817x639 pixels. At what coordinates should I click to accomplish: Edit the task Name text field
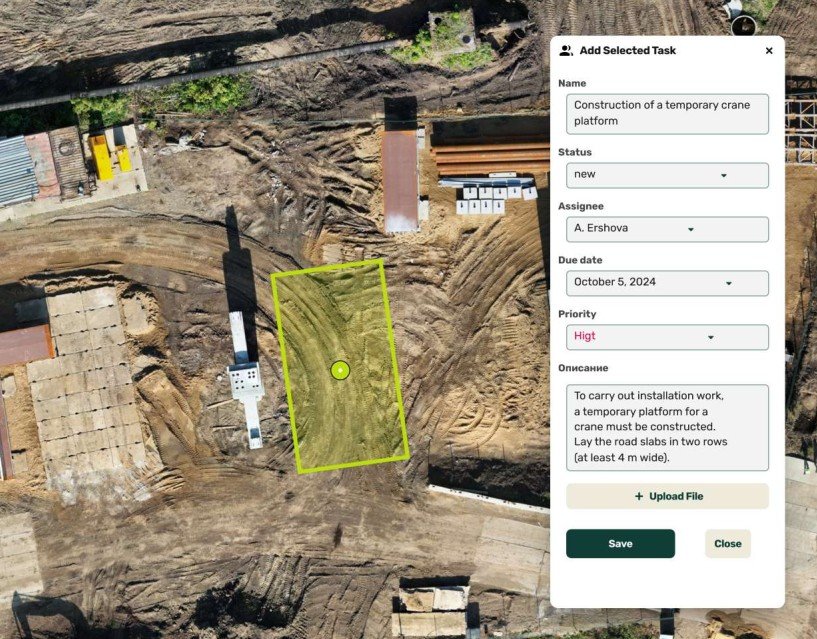[667, 114]
